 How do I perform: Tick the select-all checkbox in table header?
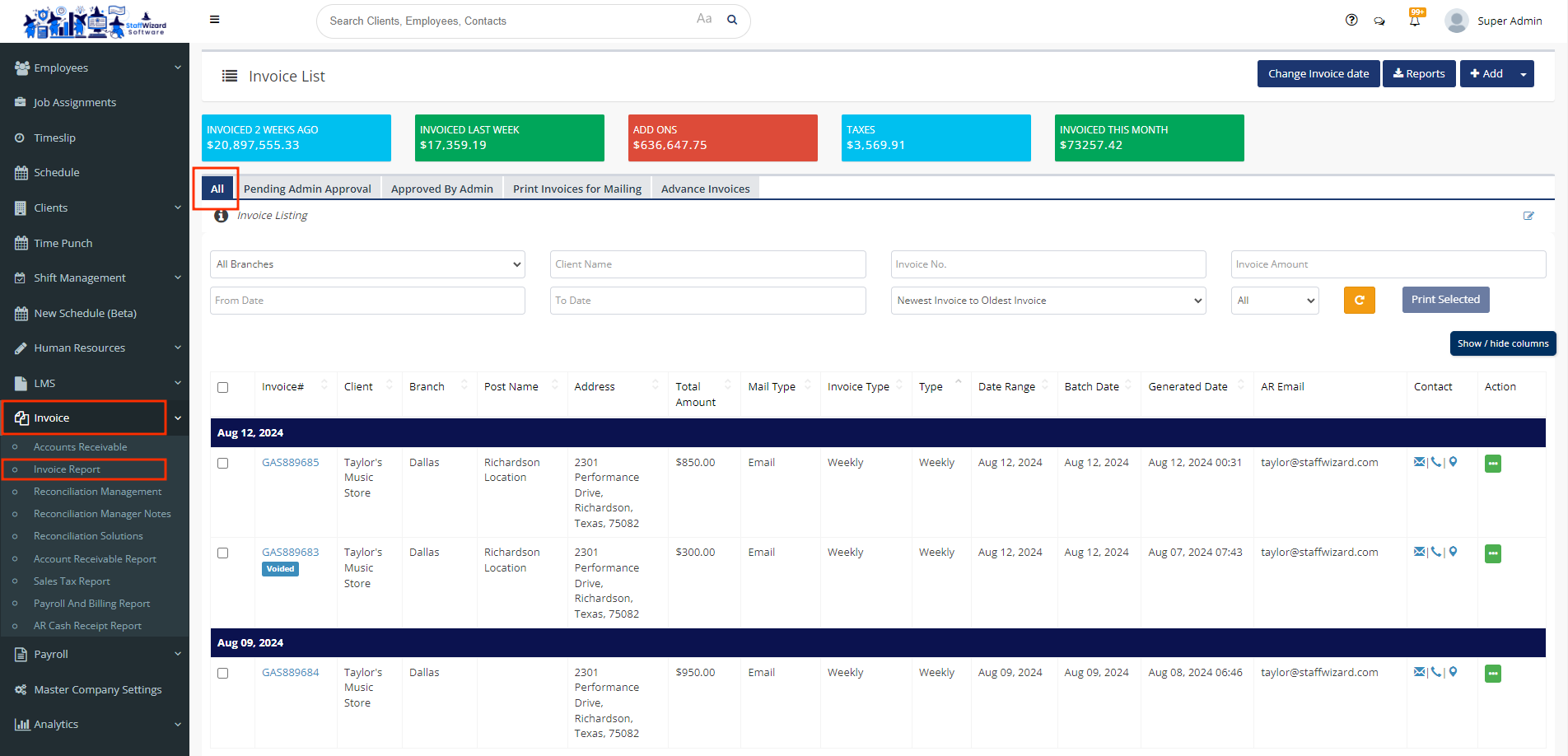(222, 387)
